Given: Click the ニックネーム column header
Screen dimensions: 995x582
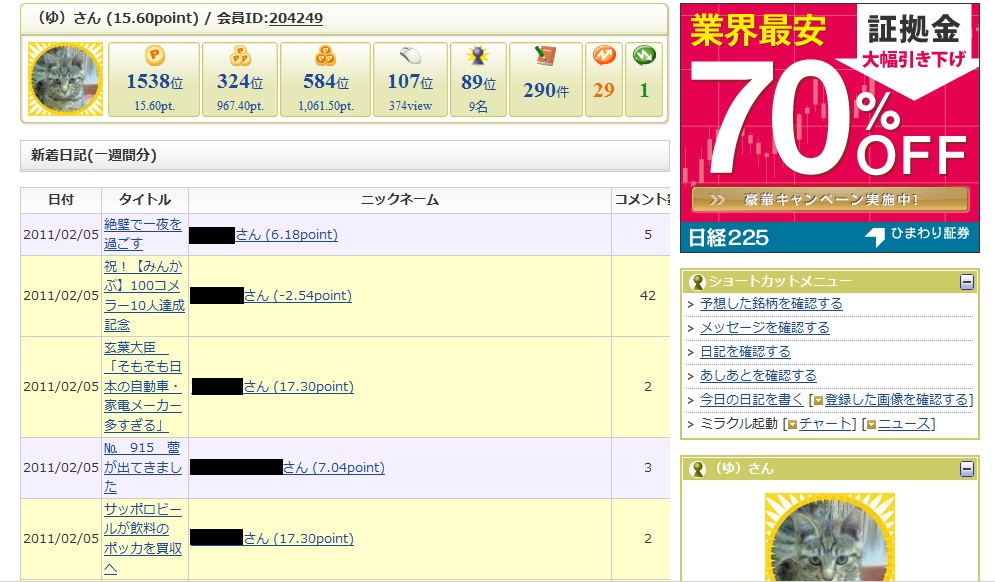Looking at the screenshot, I should 400,200.
